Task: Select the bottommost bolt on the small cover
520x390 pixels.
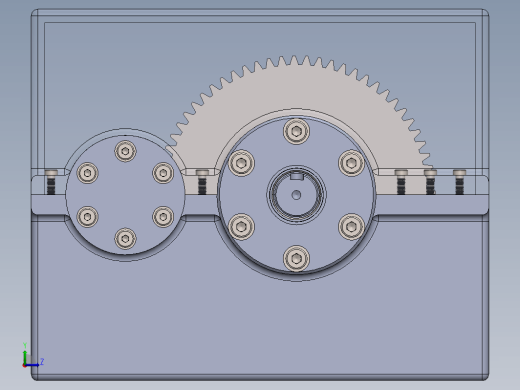Action: (x=125, y=239)
